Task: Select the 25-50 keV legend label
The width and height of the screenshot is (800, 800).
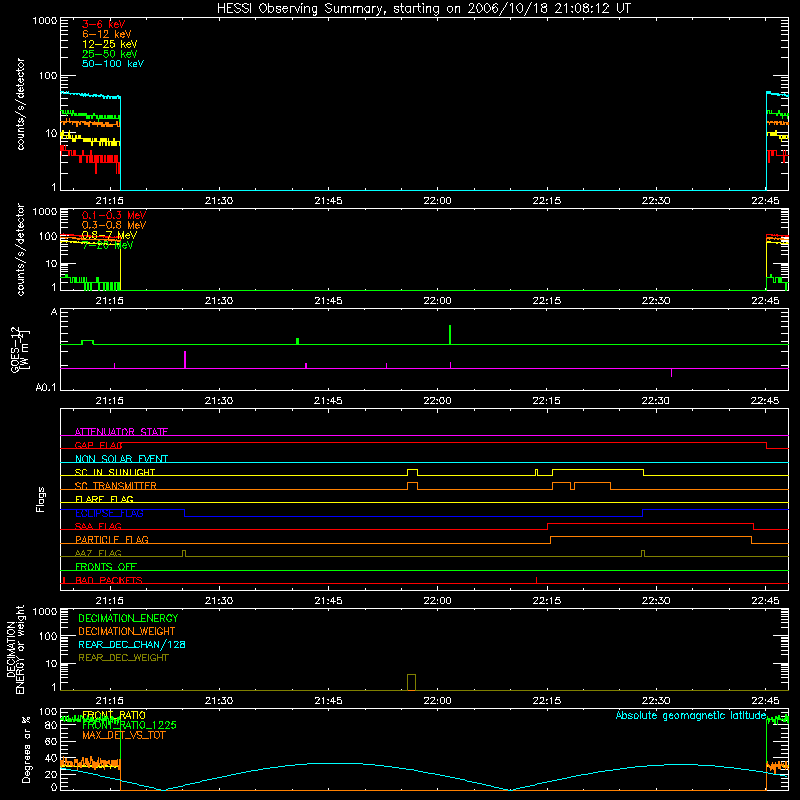Action: [109, 54]
